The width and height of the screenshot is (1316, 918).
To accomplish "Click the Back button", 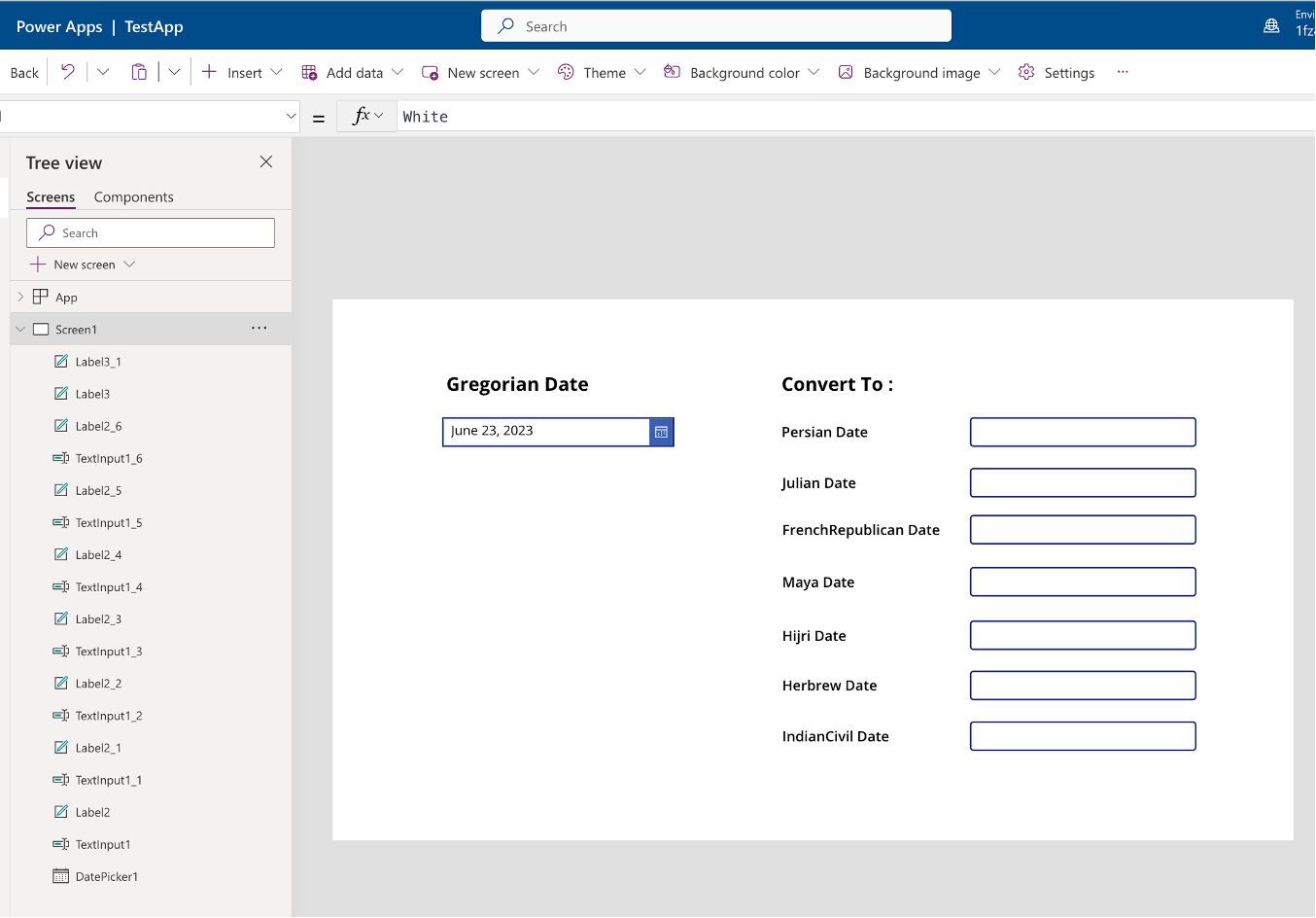I will pyautogui.click(x=23, y=72).
